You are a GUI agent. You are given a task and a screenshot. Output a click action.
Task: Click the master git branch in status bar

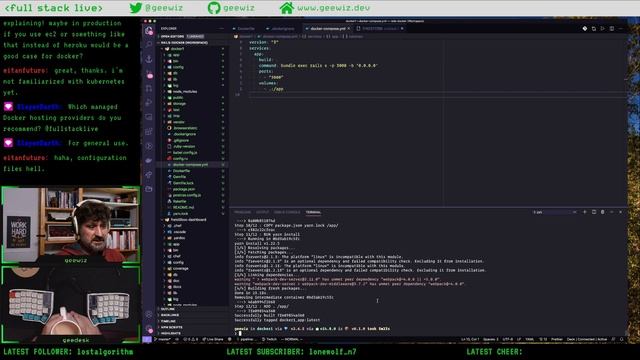(x=162, y=339)
